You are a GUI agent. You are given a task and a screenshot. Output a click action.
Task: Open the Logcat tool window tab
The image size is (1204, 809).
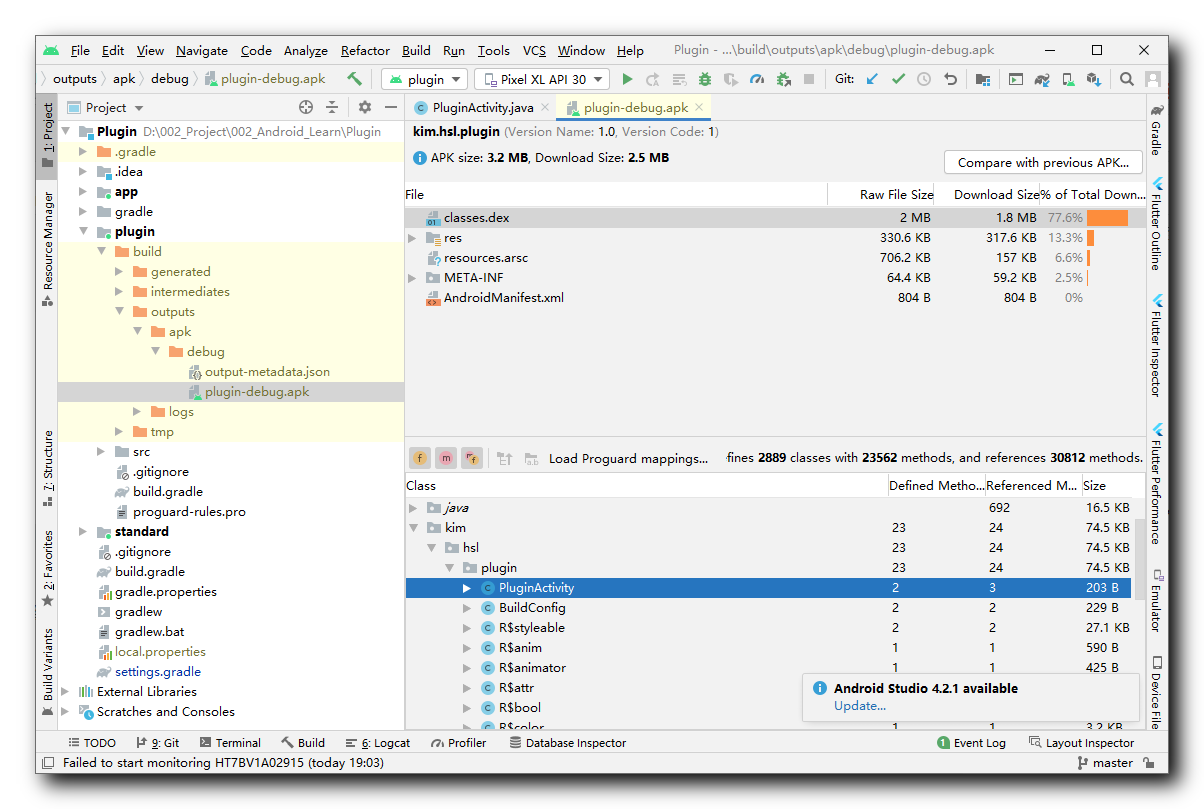(x=378, y=743)
